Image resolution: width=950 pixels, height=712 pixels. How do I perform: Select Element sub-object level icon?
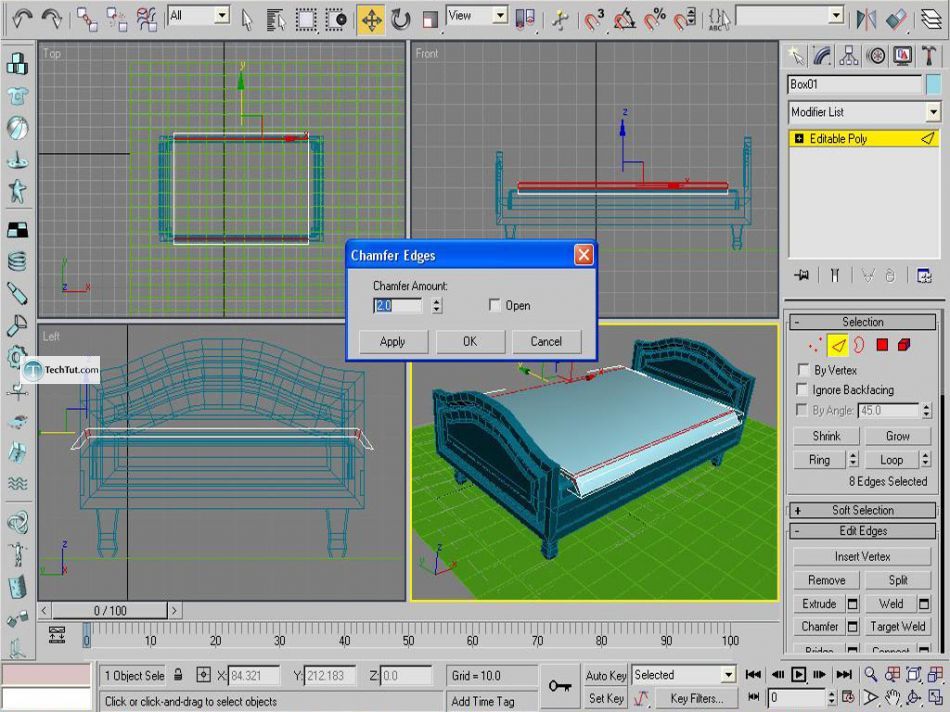[904, 345]
